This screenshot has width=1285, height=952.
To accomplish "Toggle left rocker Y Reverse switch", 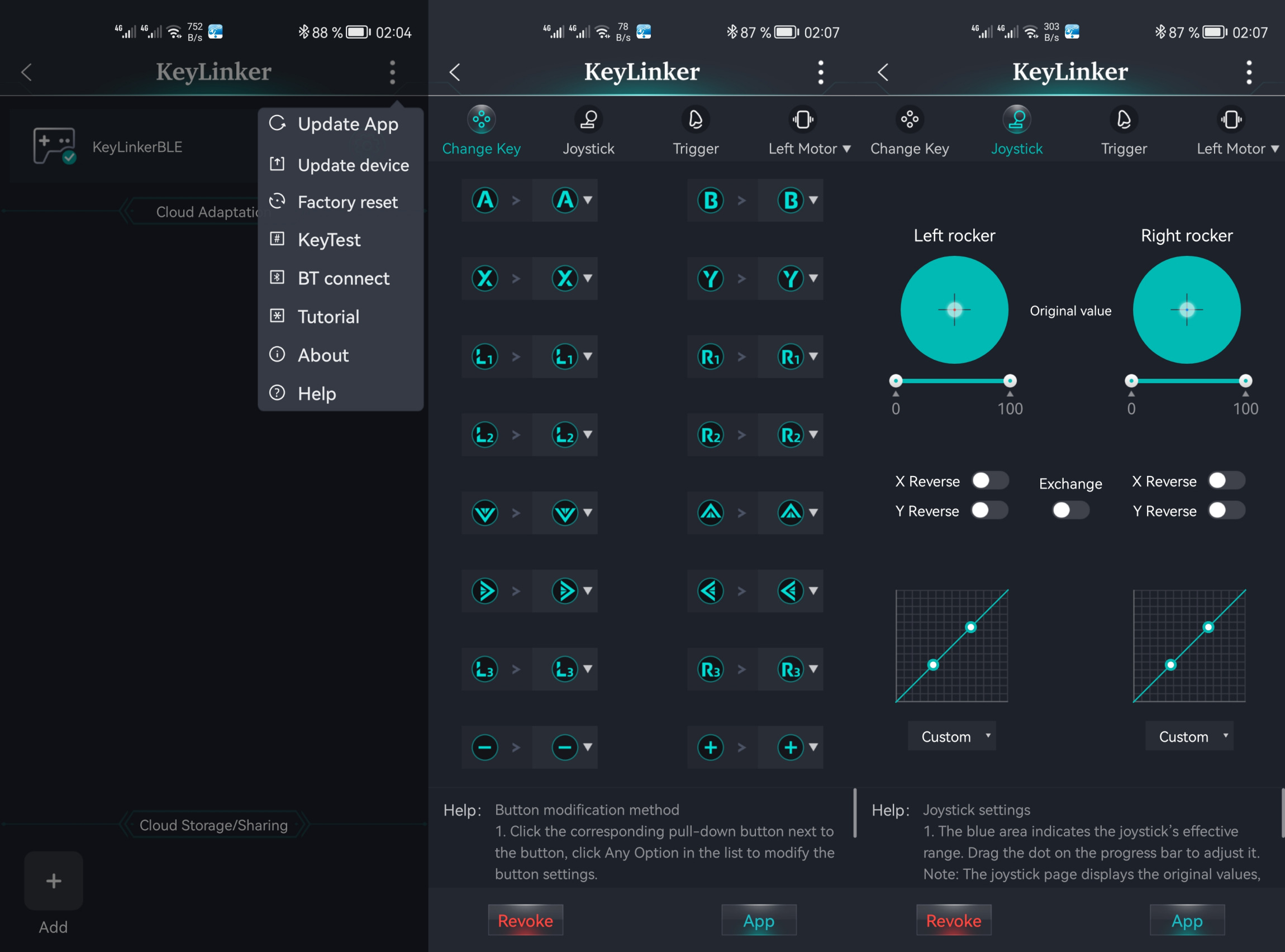I will coord(989,510).
